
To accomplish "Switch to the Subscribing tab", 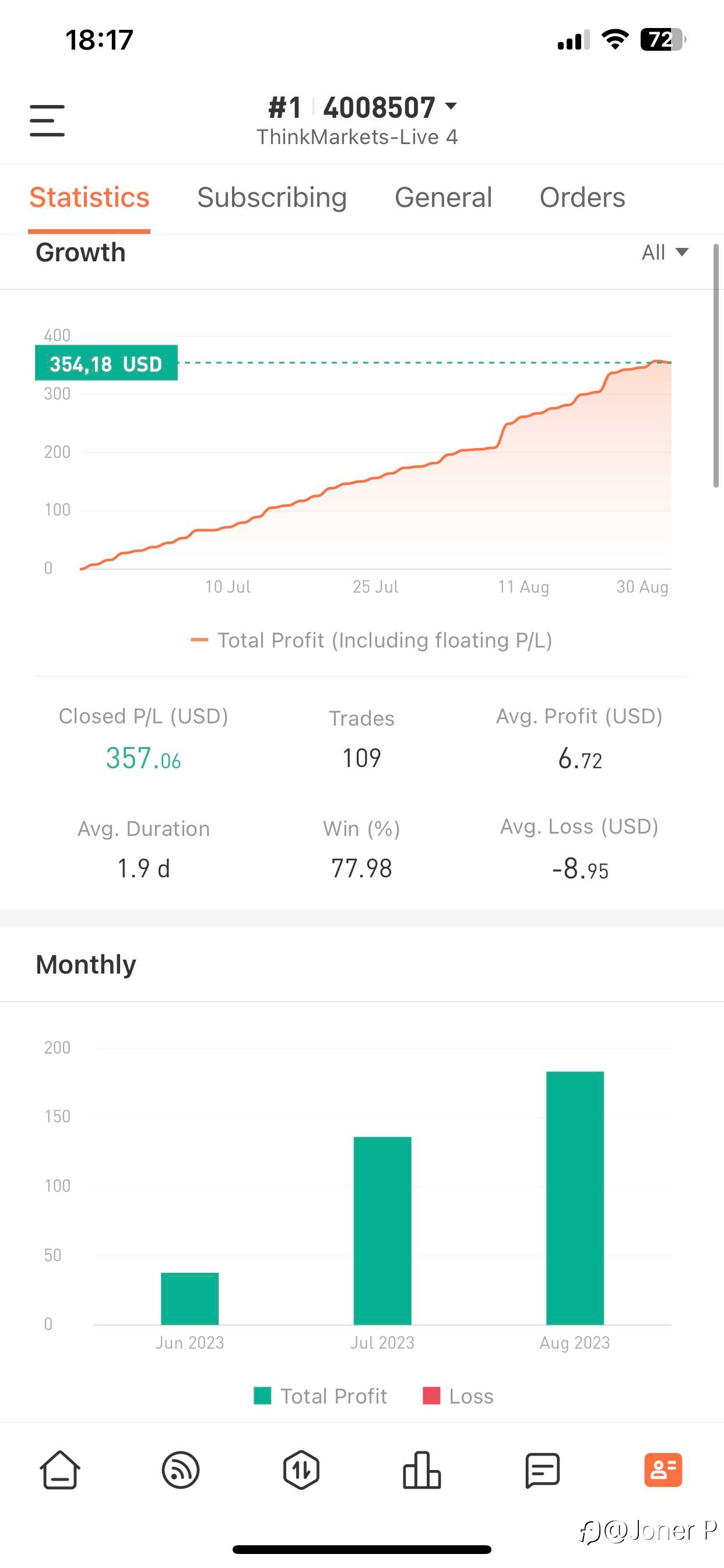I will (272, 197).
